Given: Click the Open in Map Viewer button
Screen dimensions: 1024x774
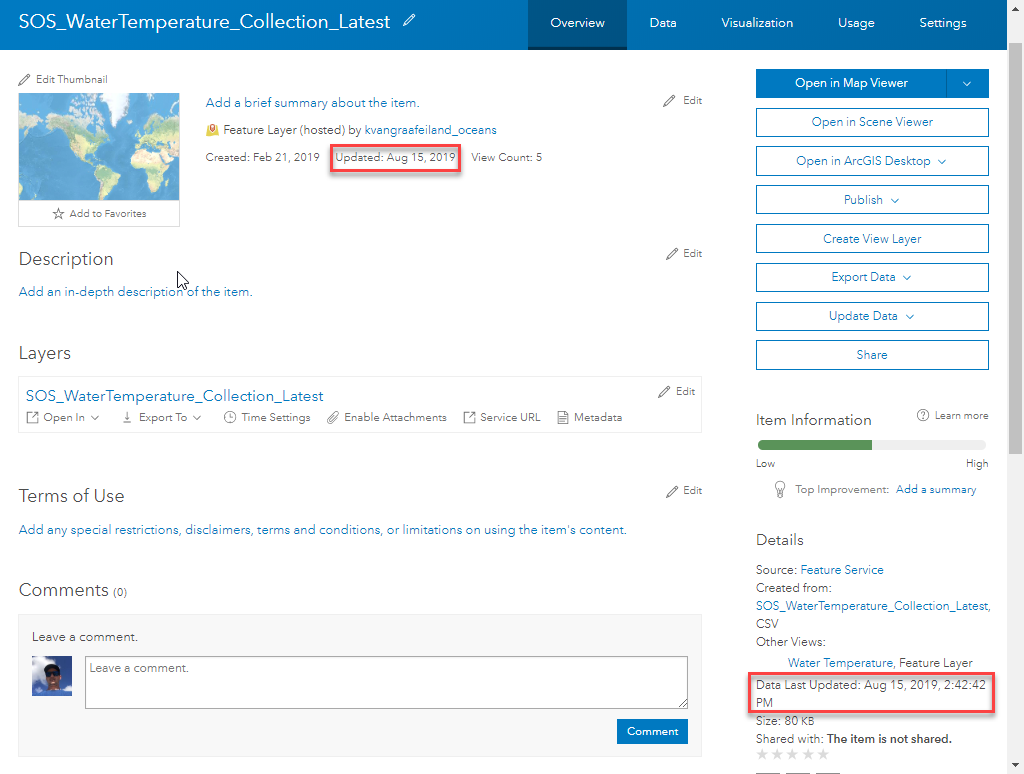Looking at the screenshot, I should [x=851, y=84].
